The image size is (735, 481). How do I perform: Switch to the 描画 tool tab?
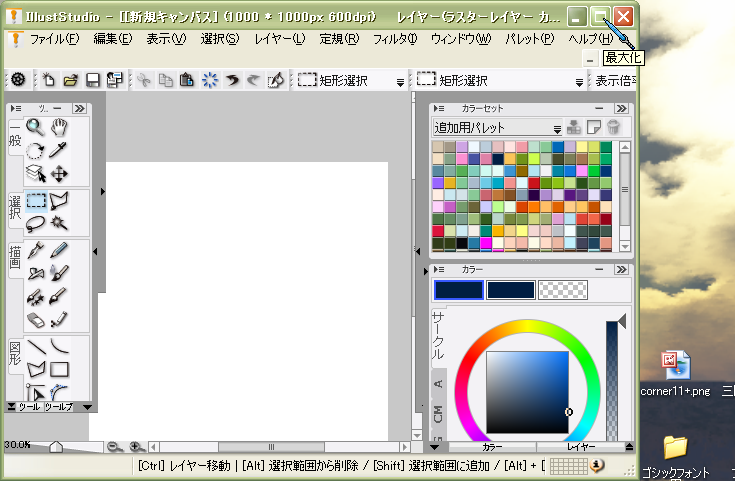(15, 259)
